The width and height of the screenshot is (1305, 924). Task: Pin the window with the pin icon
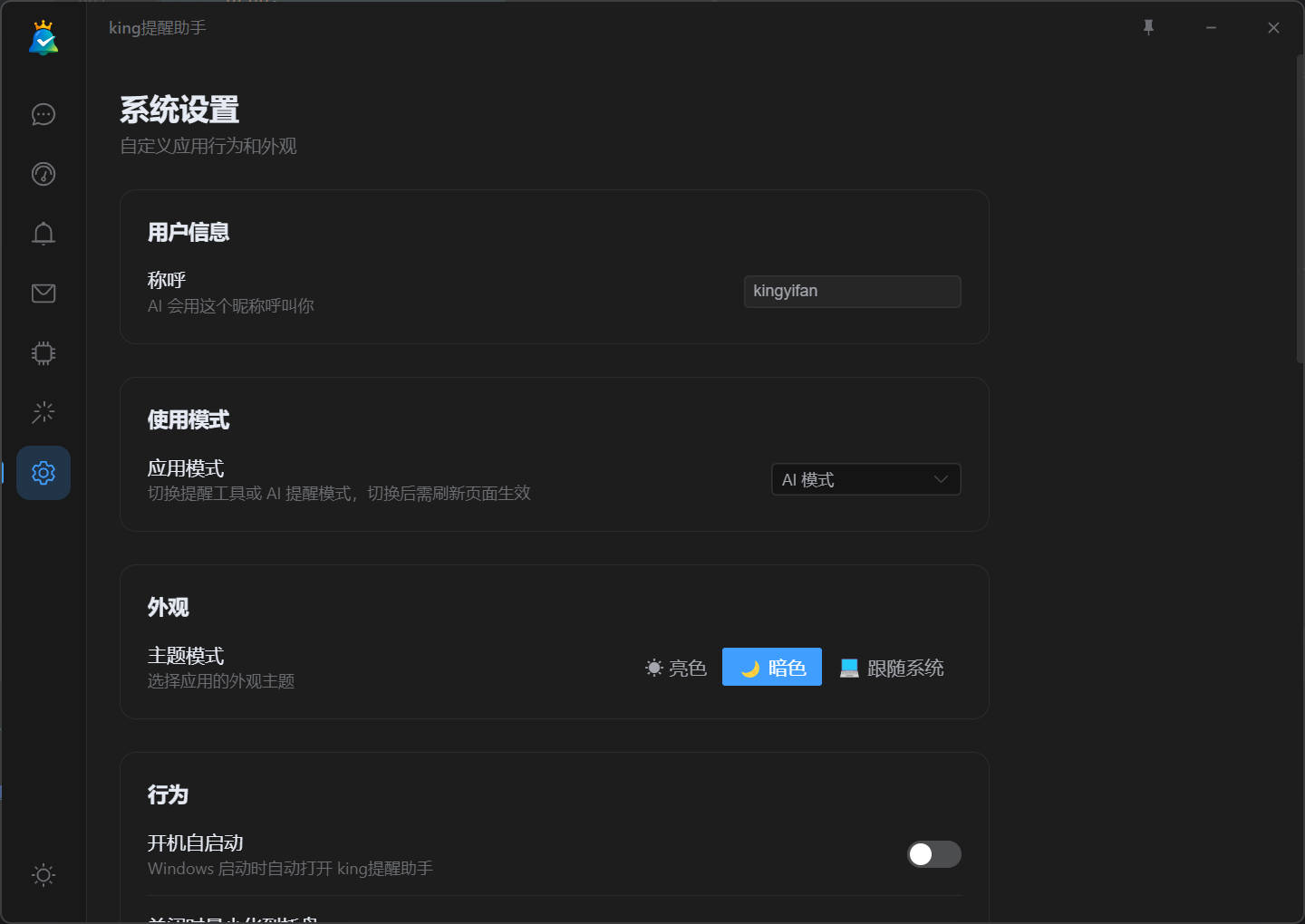1148,27
